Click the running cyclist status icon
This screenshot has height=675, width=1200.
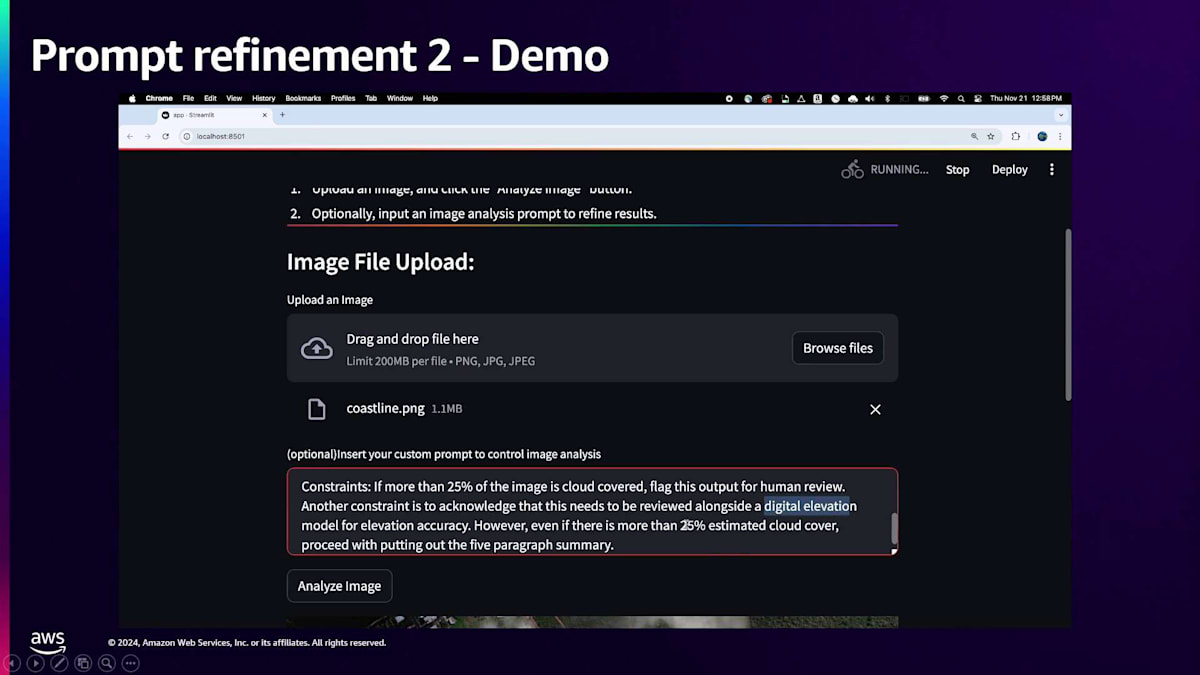pyautogui.click(x=852, y=170)
